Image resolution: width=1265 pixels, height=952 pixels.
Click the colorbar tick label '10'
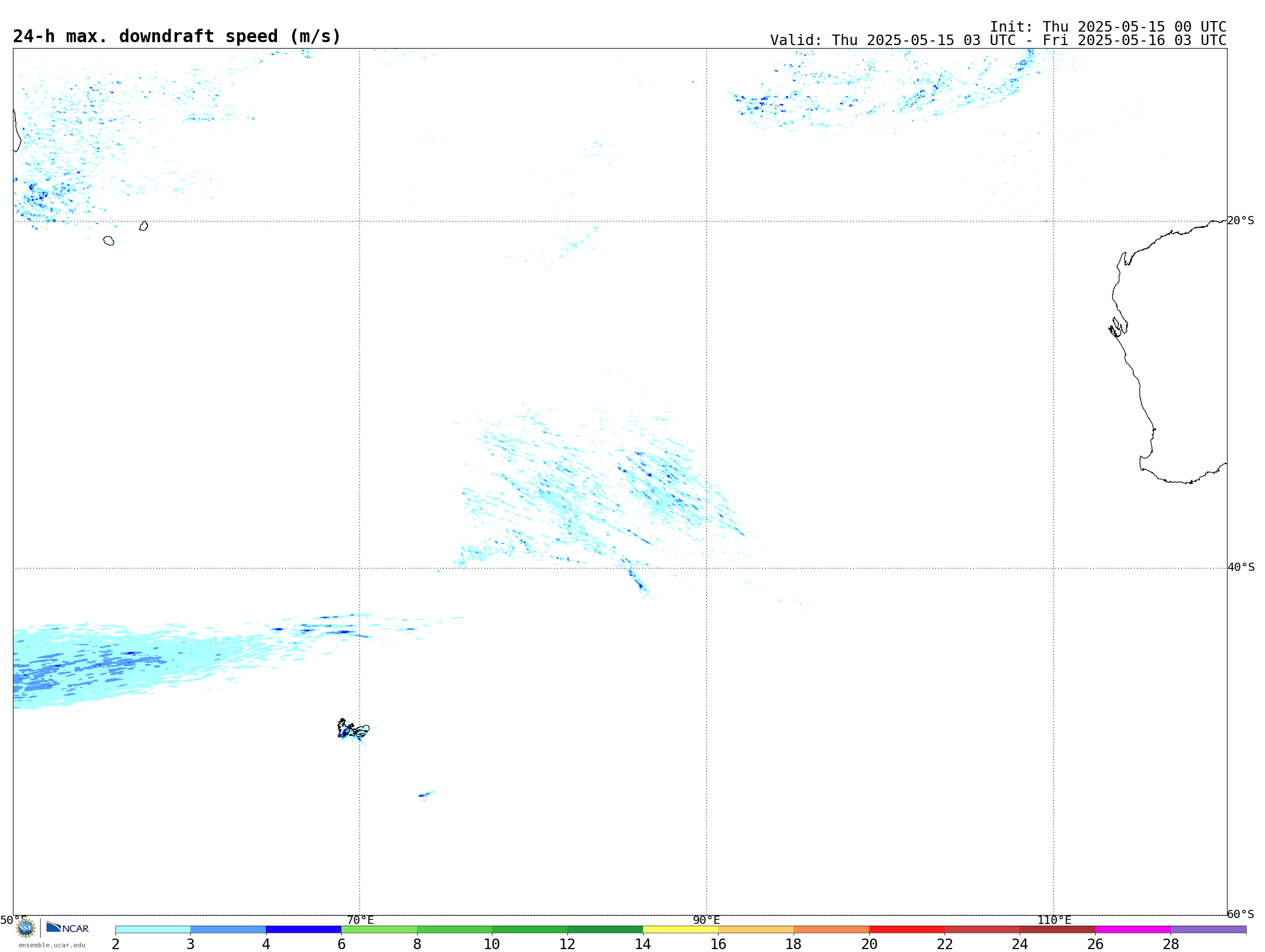[x=492, y=944]
